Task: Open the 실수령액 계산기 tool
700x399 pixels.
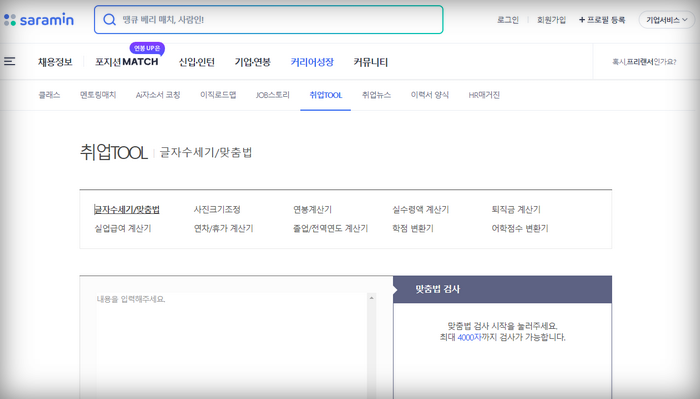Action: coord(421,209)
